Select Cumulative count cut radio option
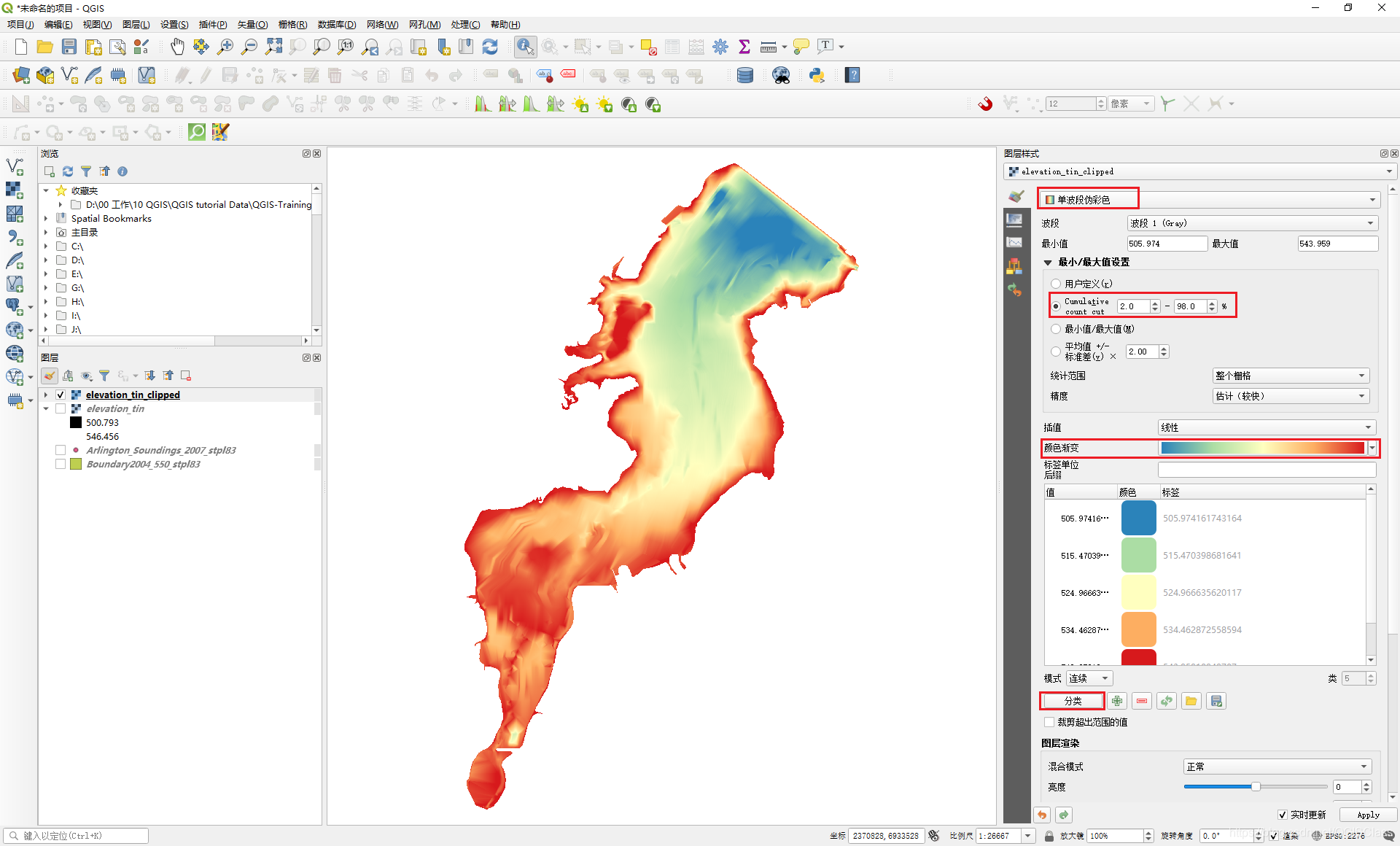 1056,306
